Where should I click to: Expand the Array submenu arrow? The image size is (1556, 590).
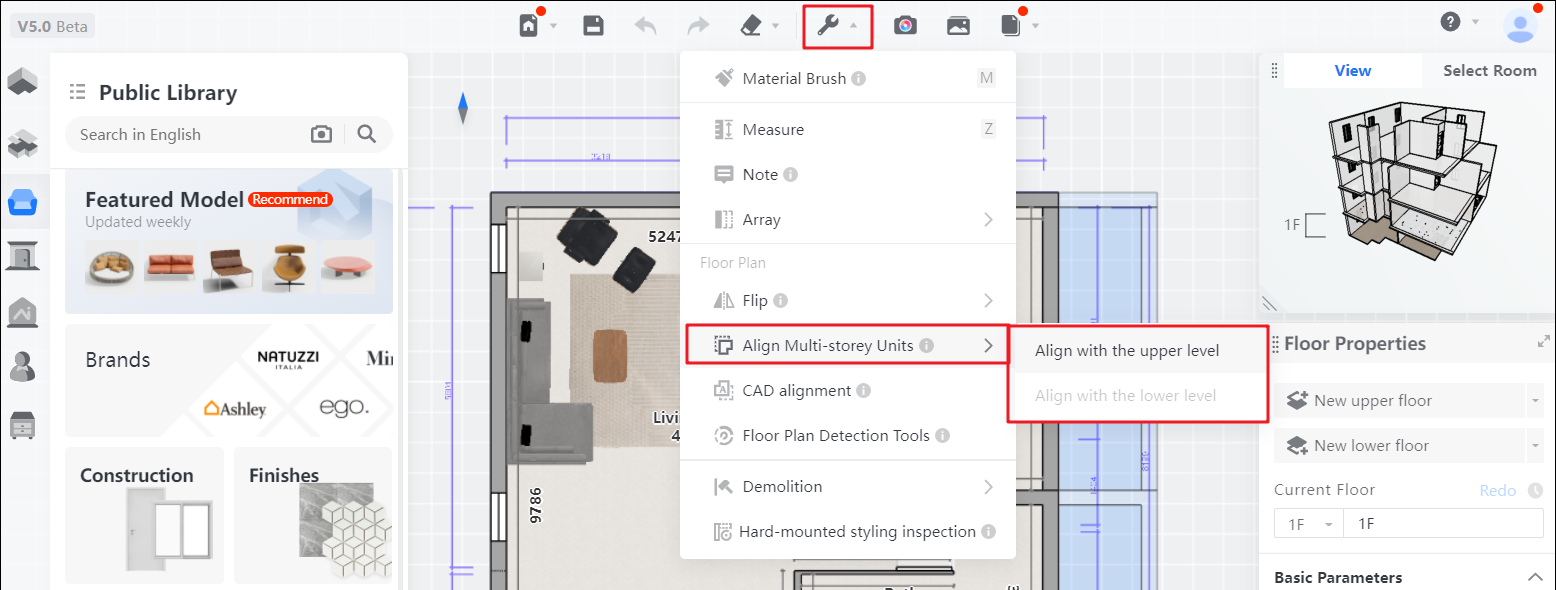988,220
